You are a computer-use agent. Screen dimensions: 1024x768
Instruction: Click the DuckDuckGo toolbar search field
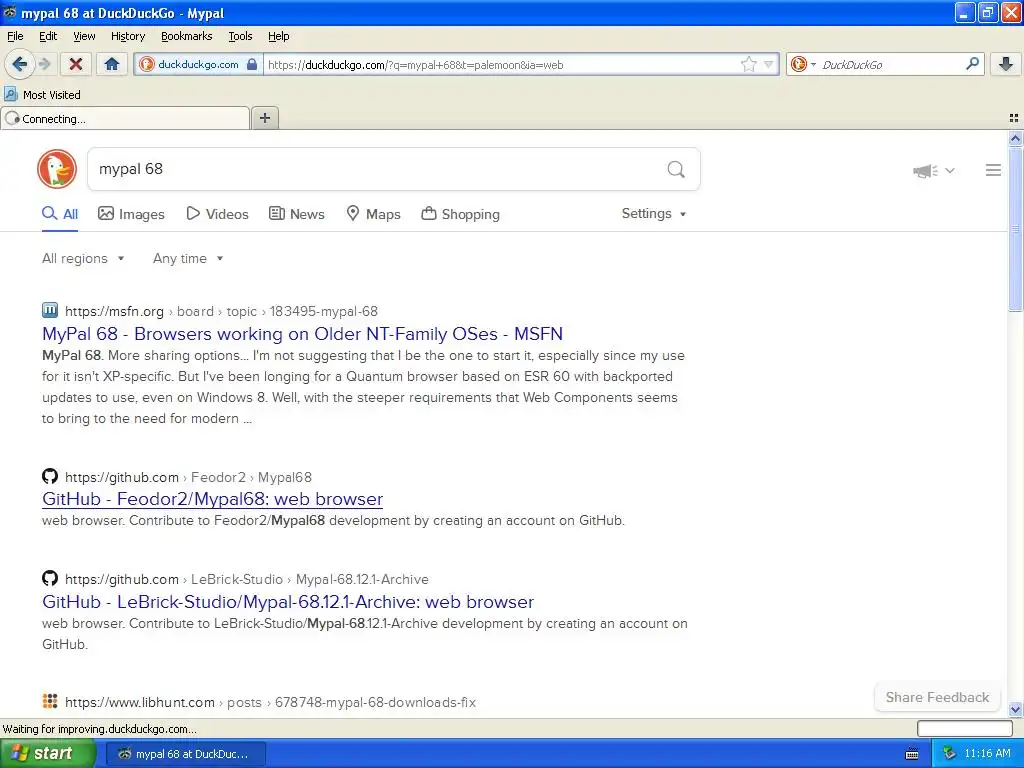coord(889,65)
